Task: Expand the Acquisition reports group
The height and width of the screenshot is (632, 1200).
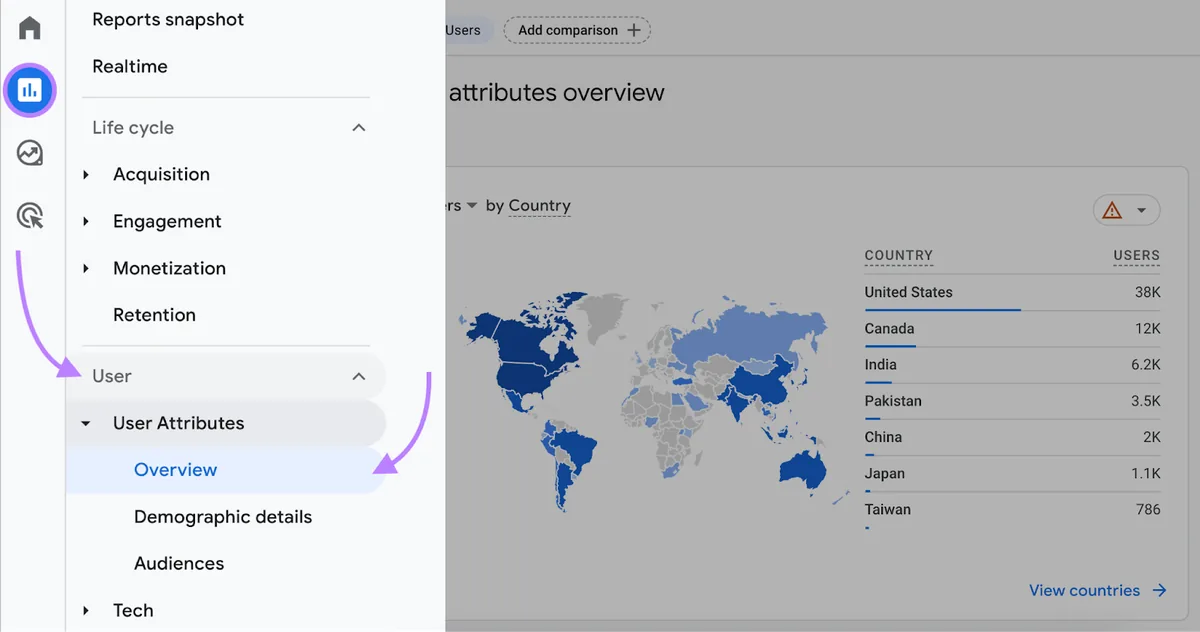Action: 87,175
